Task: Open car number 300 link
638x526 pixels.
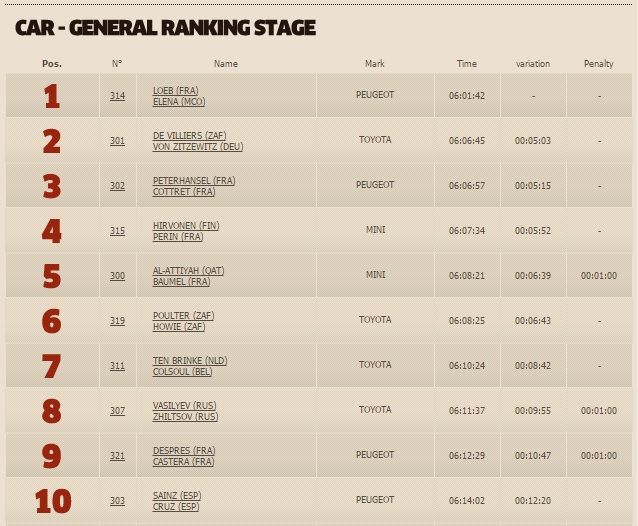Action: pos(117,276)
